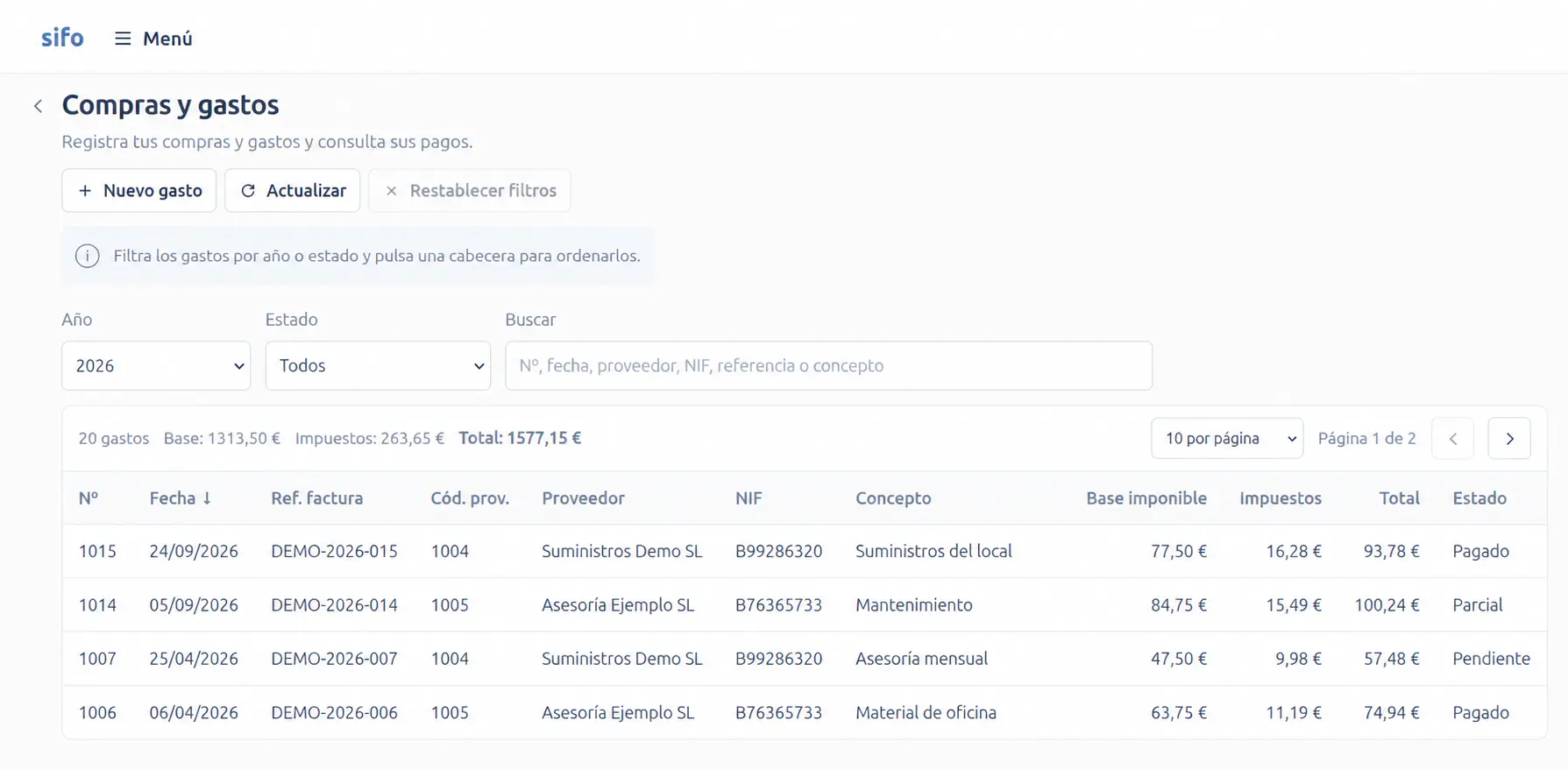Click the previous page arrow
The image size is (1568, 770).
[x=1452, y=438]
